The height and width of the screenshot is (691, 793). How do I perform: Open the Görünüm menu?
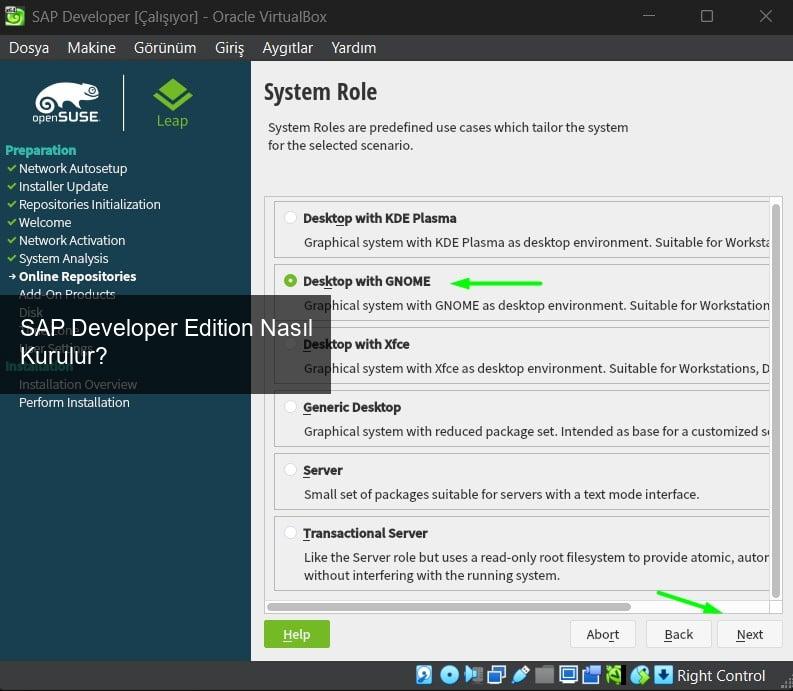[x=165, y=47]
